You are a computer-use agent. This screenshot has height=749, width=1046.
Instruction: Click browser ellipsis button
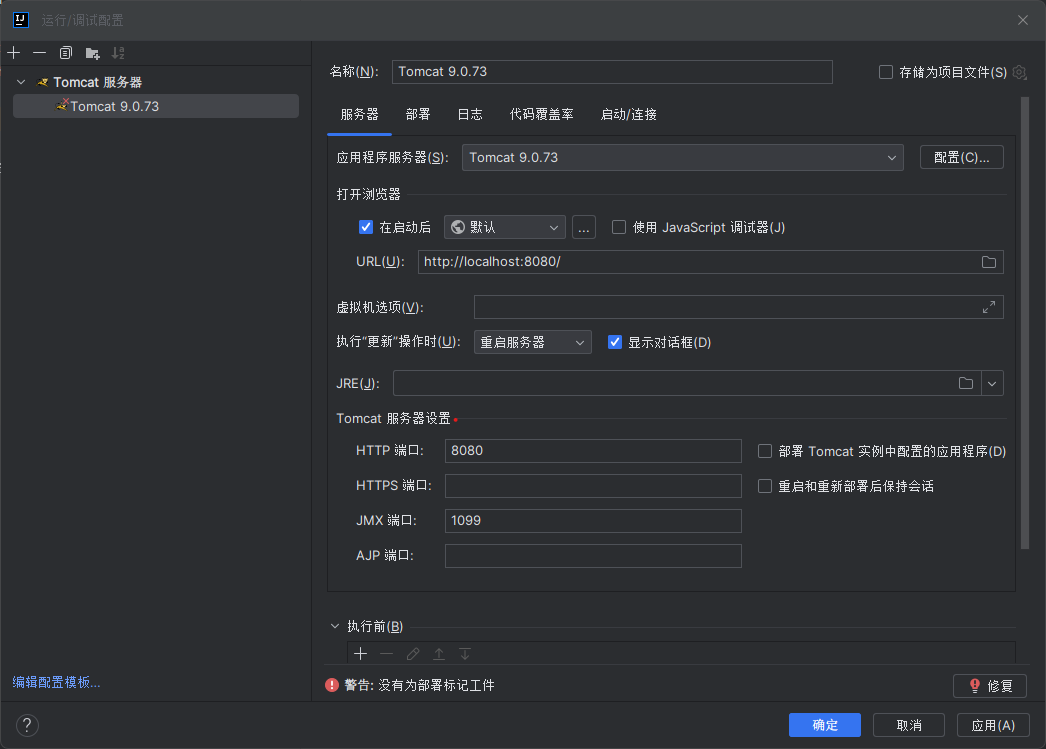[584, 227]
